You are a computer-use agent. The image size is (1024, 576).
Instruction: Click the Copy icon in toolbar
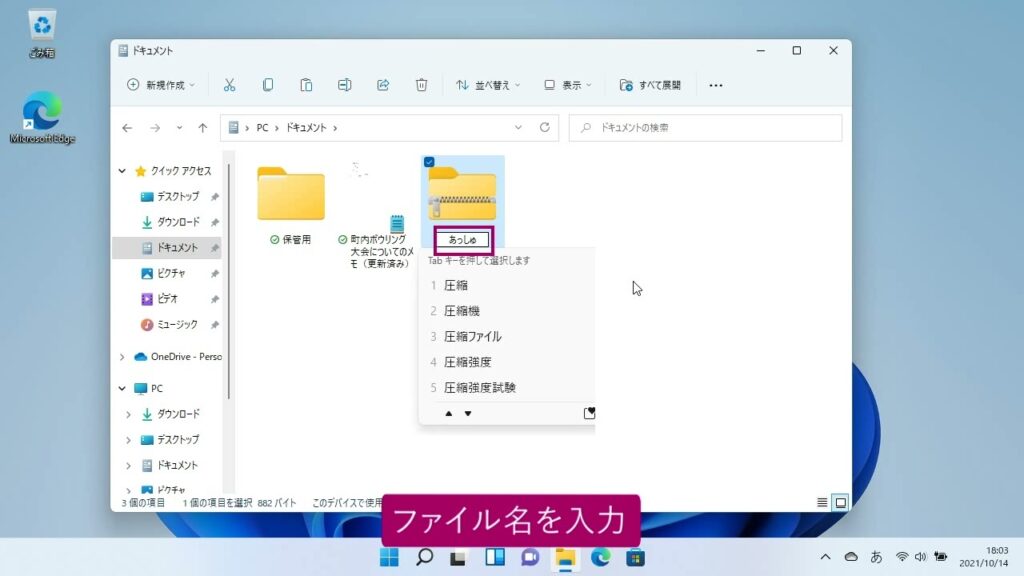tap(268, 85)
